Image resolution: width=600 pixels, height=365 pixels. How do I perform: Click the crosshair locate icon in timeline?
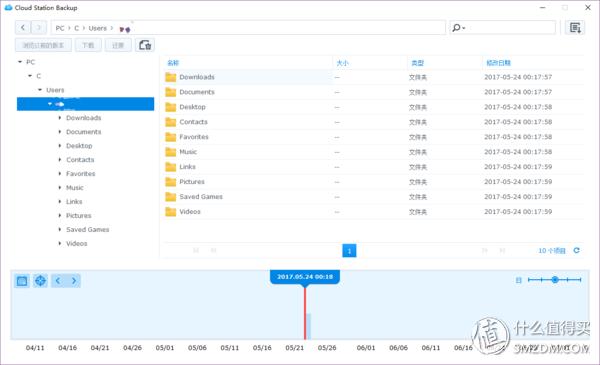(x=40, y=281)
